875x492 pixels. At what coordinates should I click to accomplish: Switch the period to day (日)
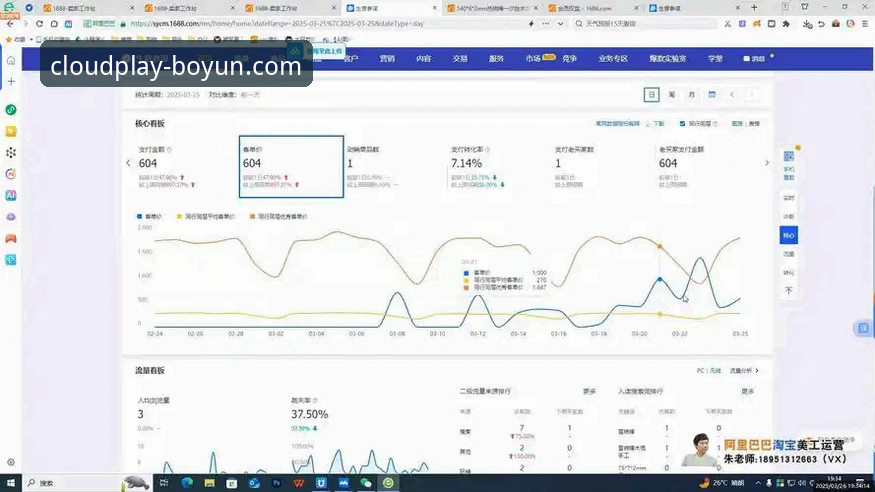tap(651, 95)
